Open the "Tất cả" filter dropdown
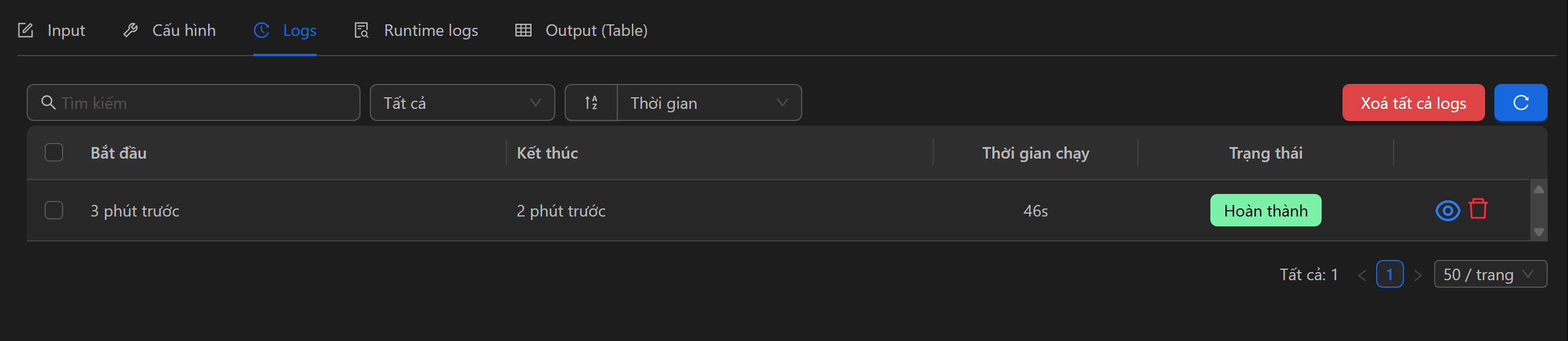Image resolution: width=1568 pixels, height=341 pixels. click(462, 102)
